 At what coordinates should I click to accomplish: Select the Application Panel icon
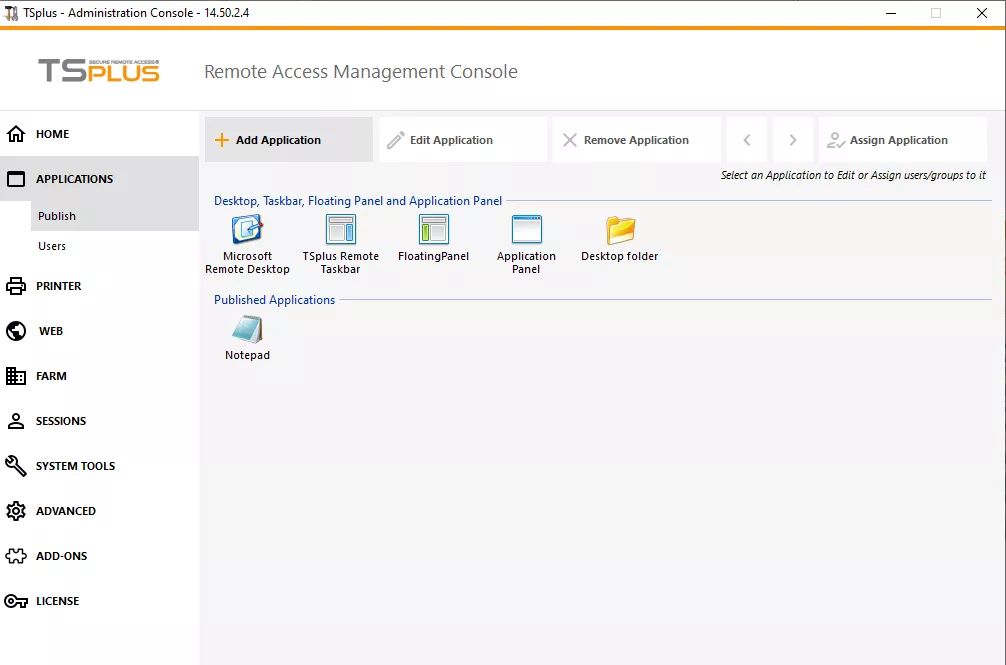point(526,231)
